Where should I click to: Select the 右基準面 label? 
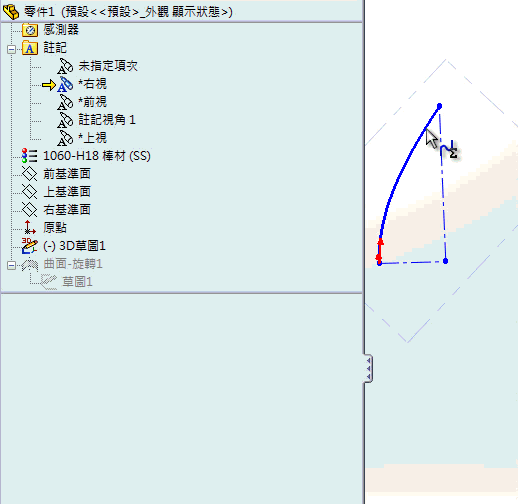tap(67, 210)
